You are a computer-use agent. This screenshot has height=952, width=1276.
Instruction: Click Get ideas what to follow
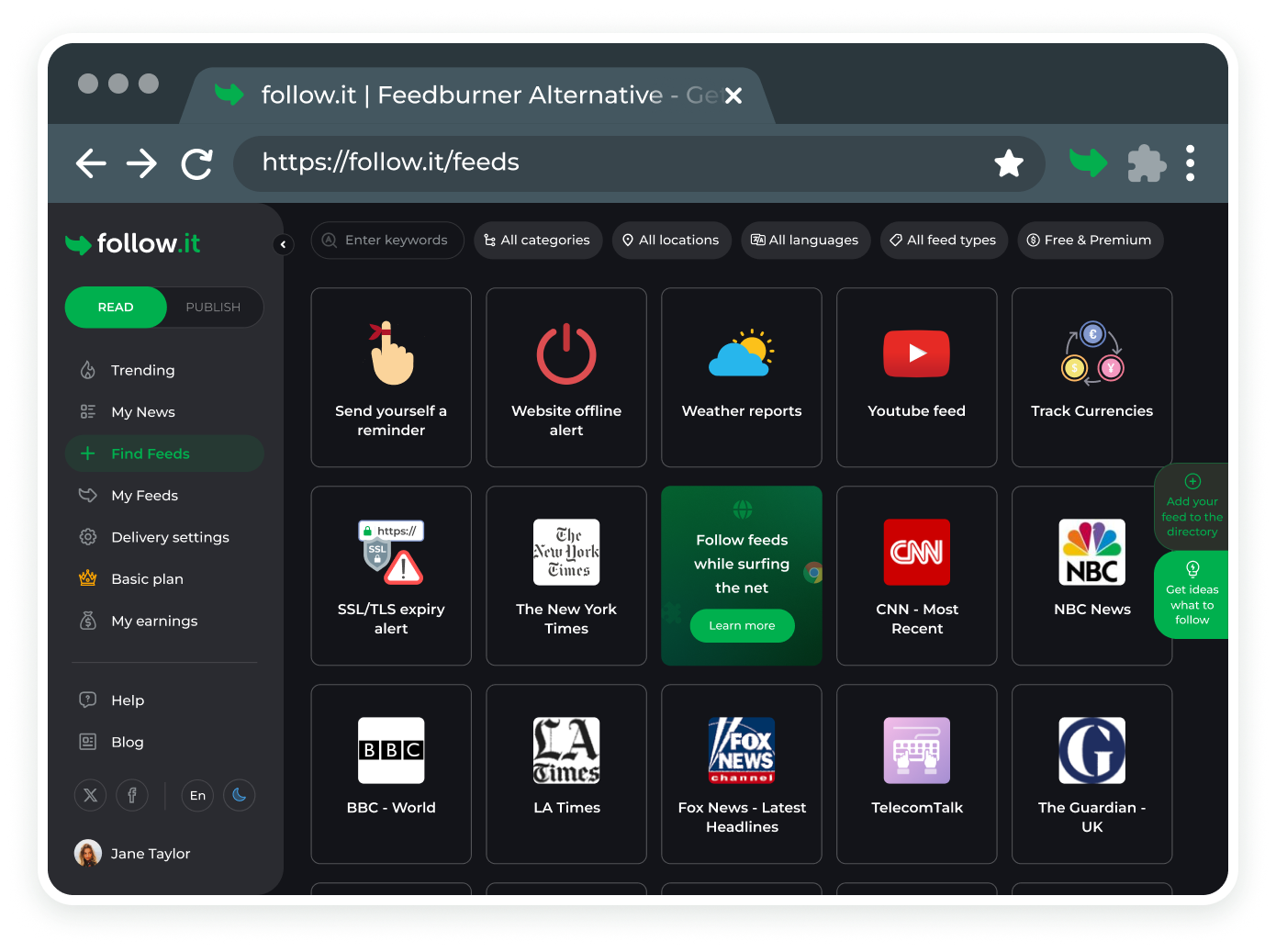[x=1192, y=595]
